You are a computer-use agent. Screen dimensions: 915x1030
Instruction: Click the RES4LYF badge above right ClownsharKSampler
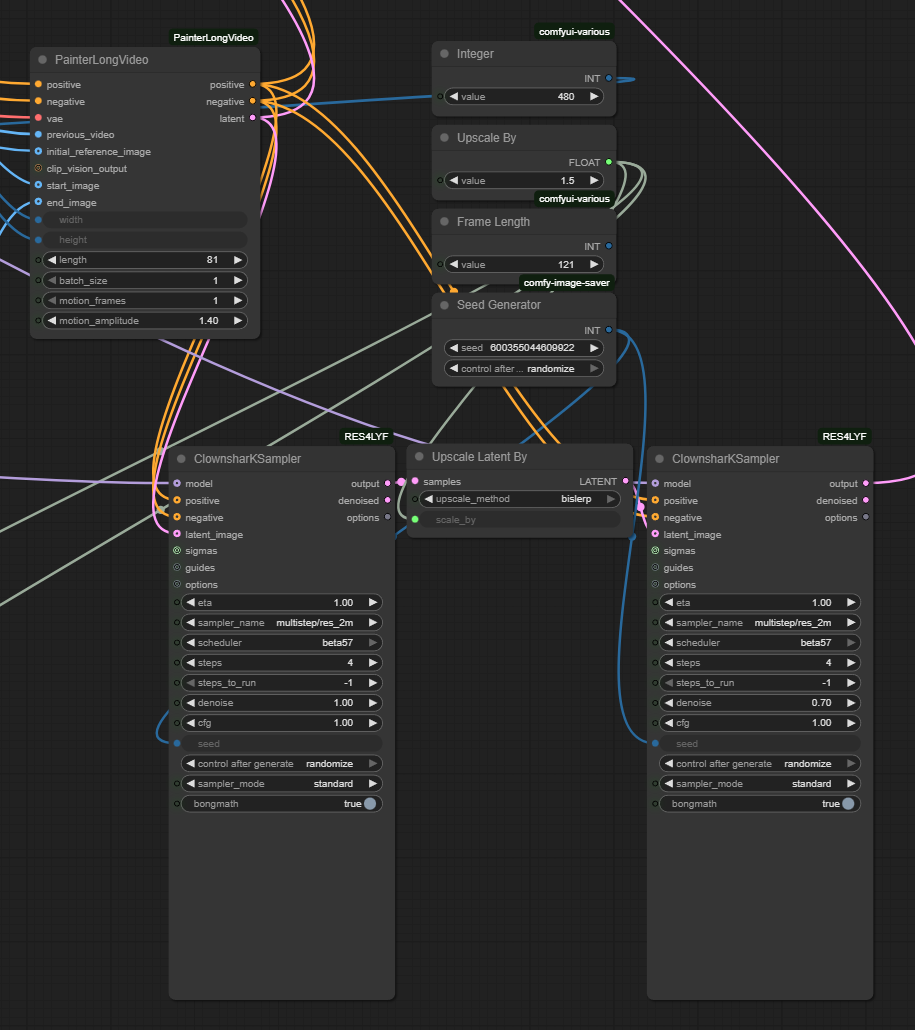click(x=845, y=436)
